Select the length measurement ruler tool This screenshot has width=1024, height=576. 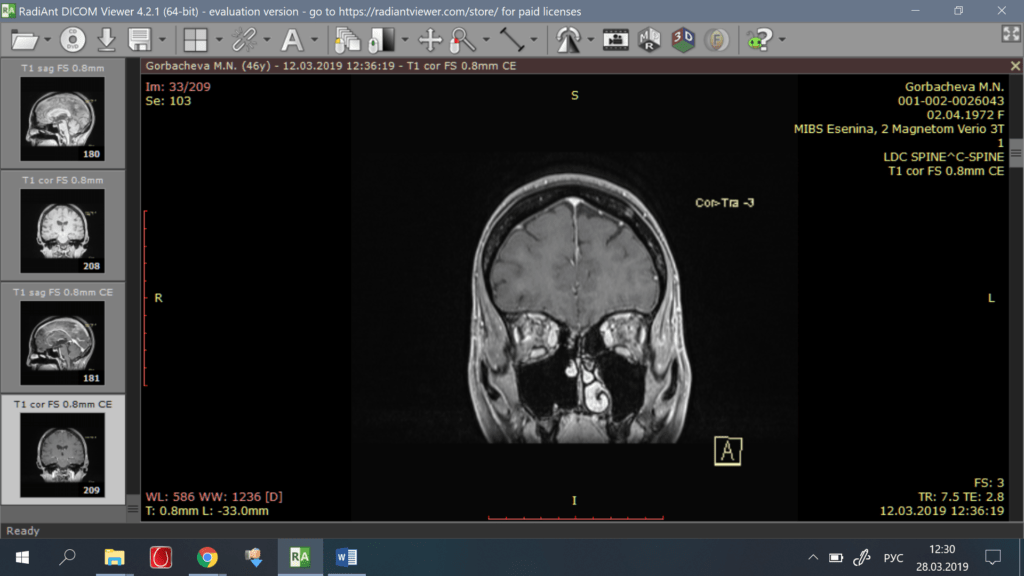[512, 40]
